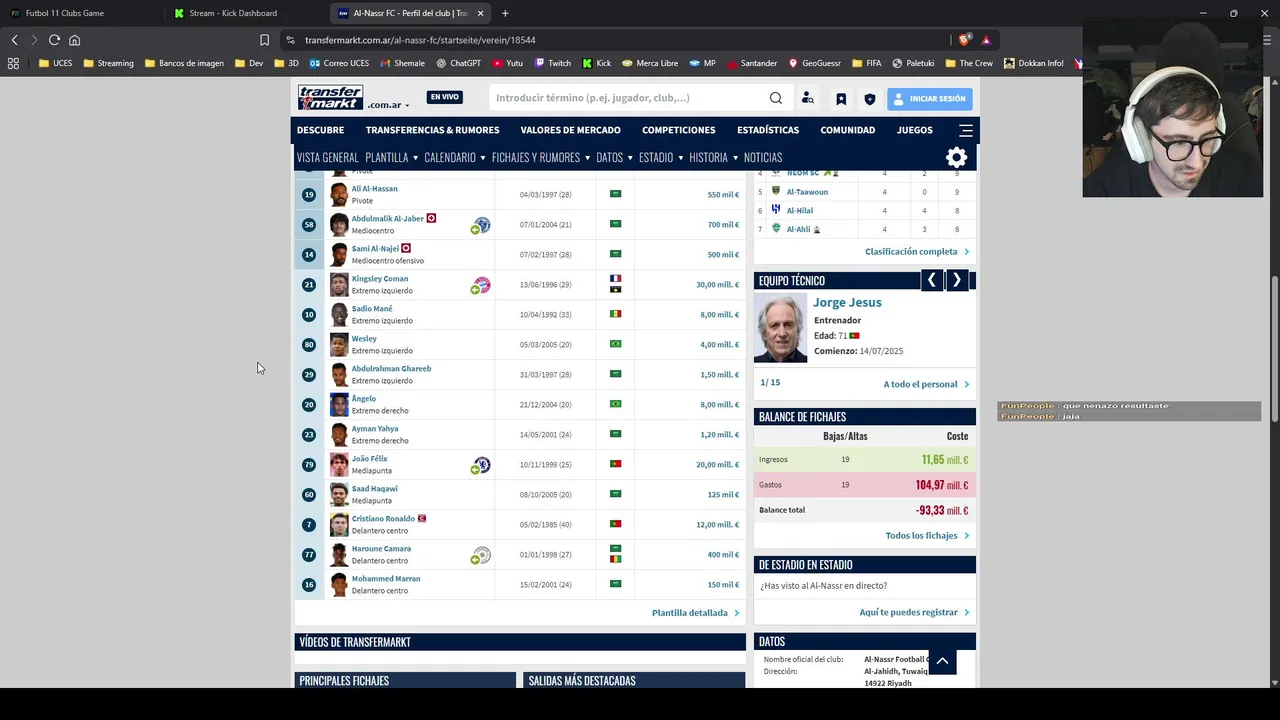Viewport: 1280px width, 720px height.
Task: Open VALORES DE MERCADO menu
Action: coord(570,130)
